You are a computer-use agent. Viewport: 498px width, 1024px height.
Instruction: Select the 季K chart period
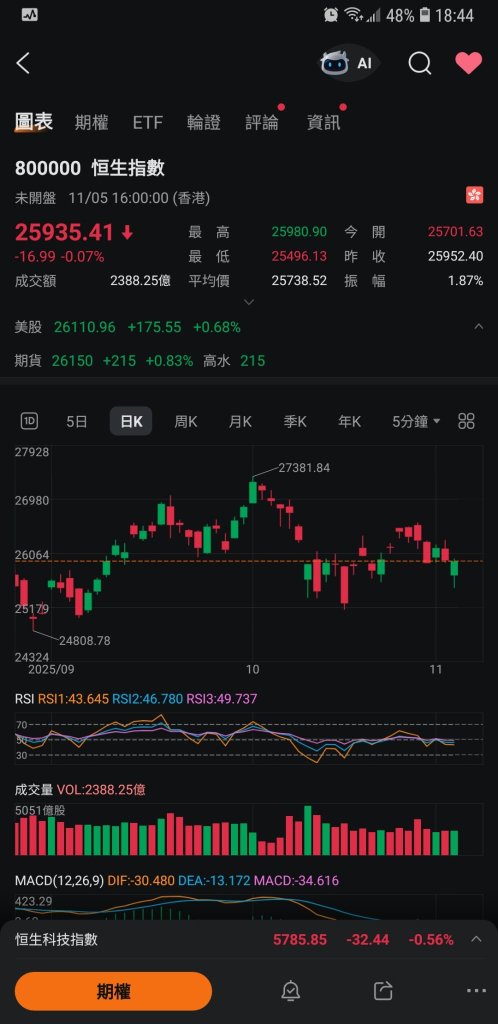(x=295, y=421)
